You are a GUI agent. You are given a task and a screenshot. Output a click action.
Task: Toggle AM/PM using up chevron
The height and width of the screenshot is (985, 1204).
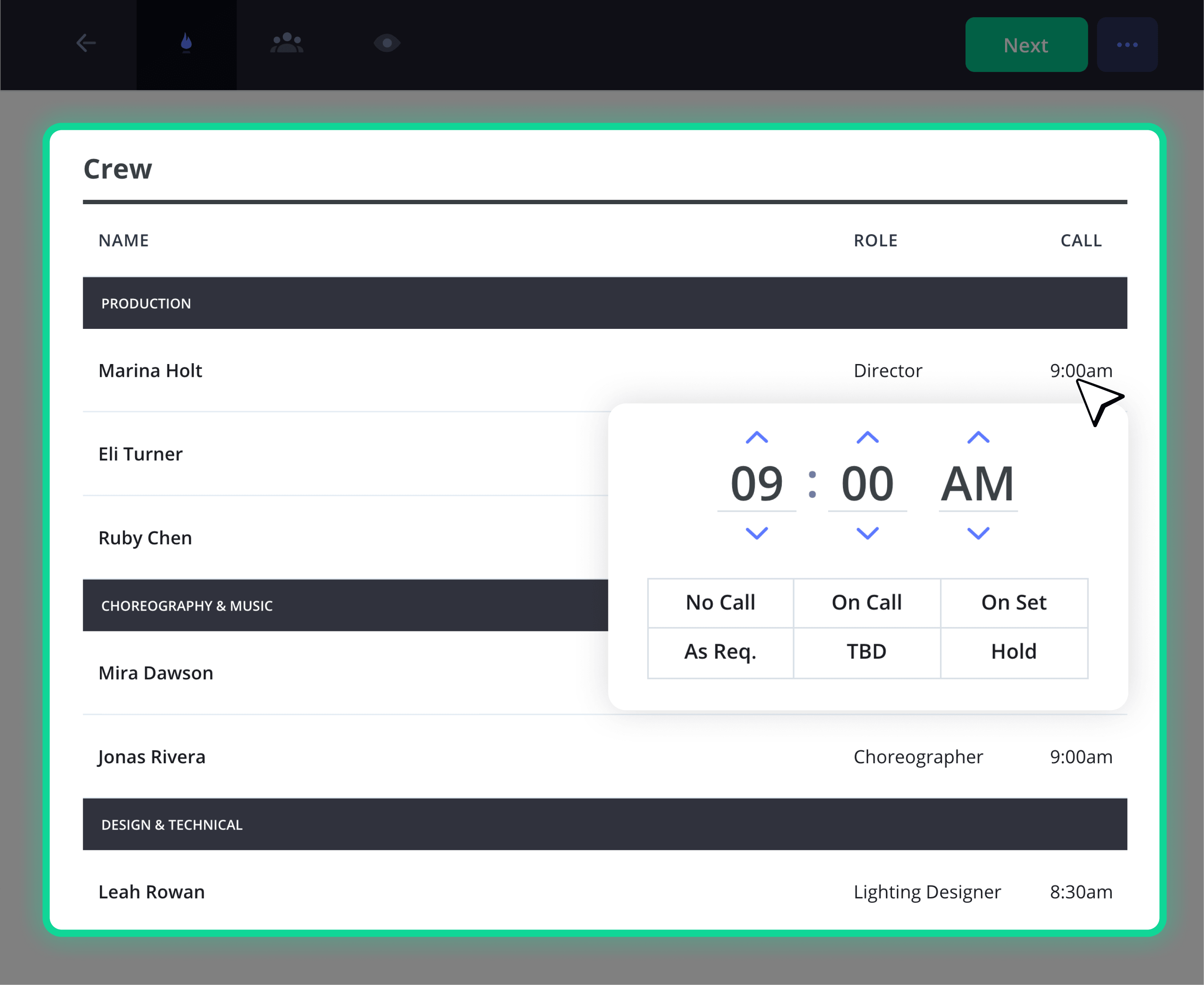point(978,438)
